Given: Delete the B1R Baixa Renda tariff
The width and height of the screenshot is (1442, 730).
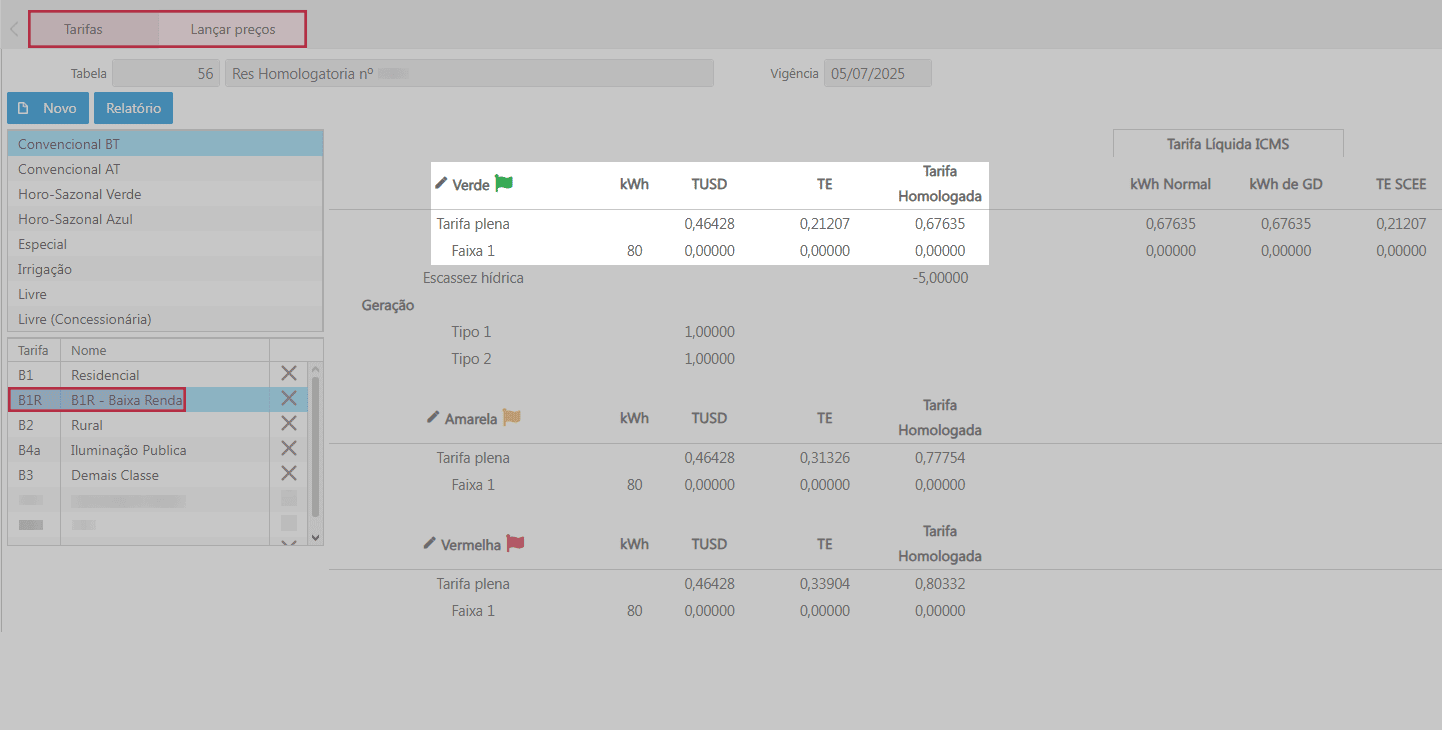Looking at the screenshot, I should pos(289,399).
